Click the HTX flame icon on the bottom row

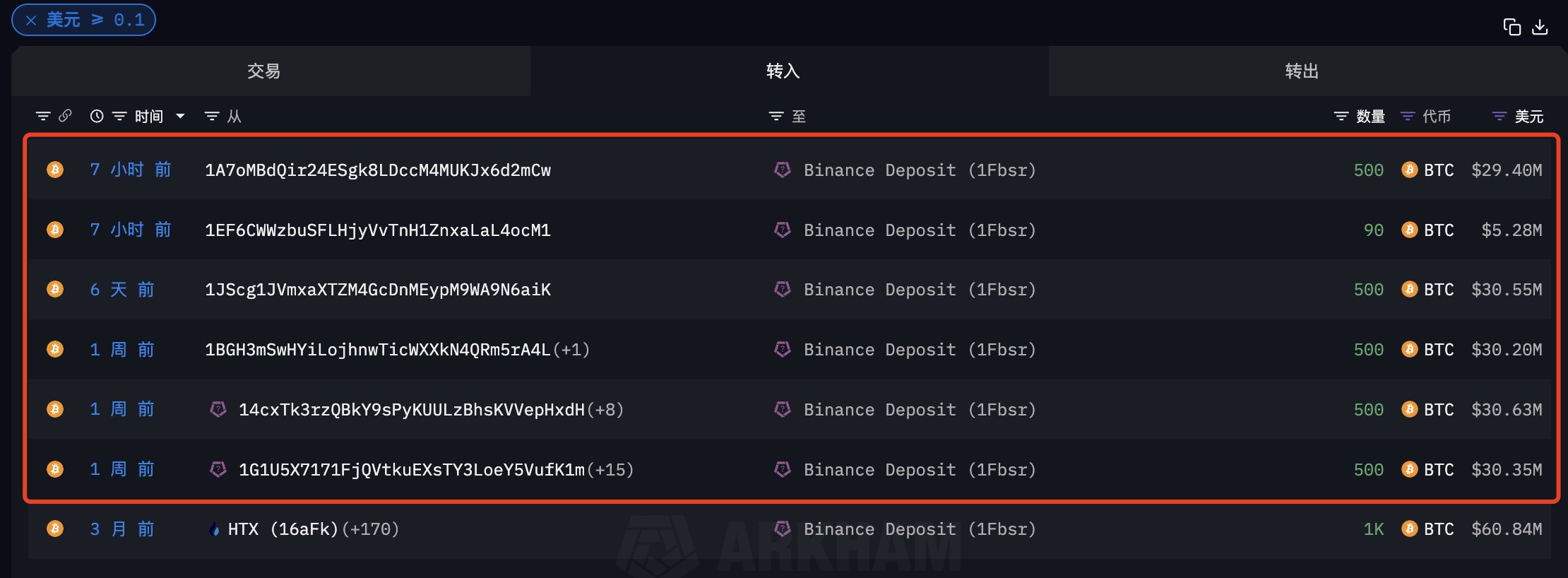(x=213, y=529)
